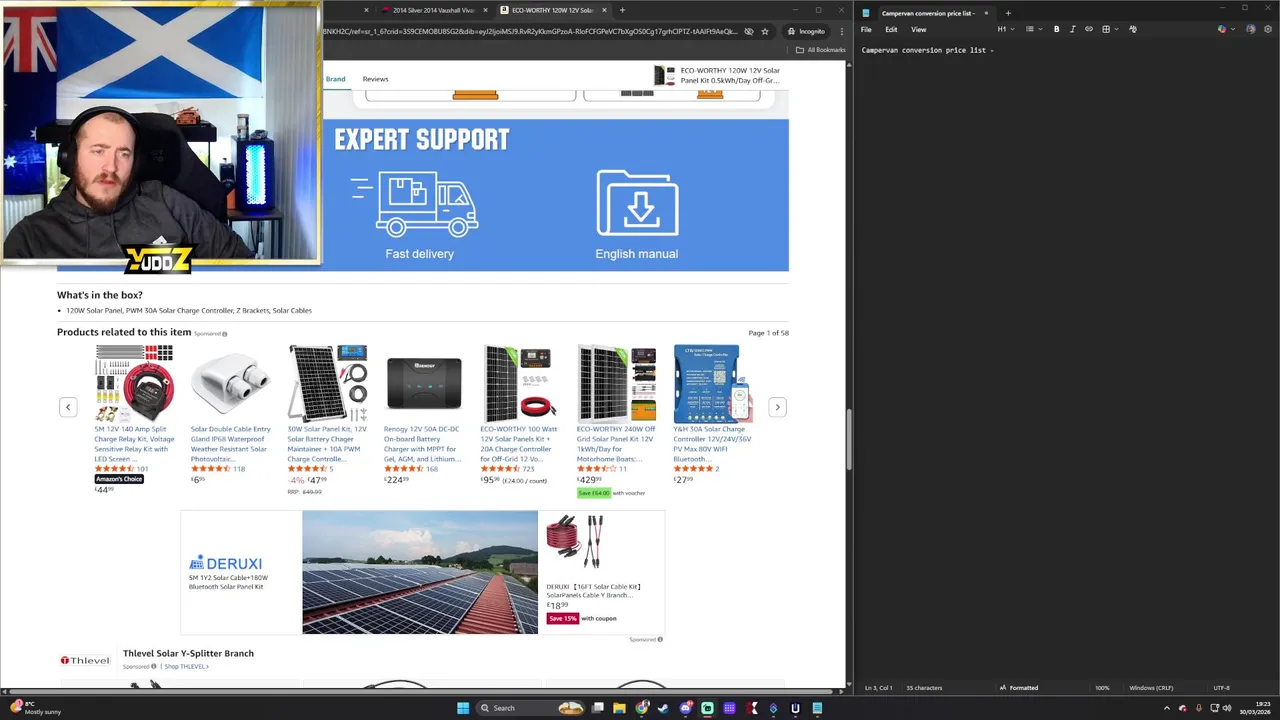Add a new Notepad tab
This screenshot has height=720, width=1280.
coord(1008,13)
